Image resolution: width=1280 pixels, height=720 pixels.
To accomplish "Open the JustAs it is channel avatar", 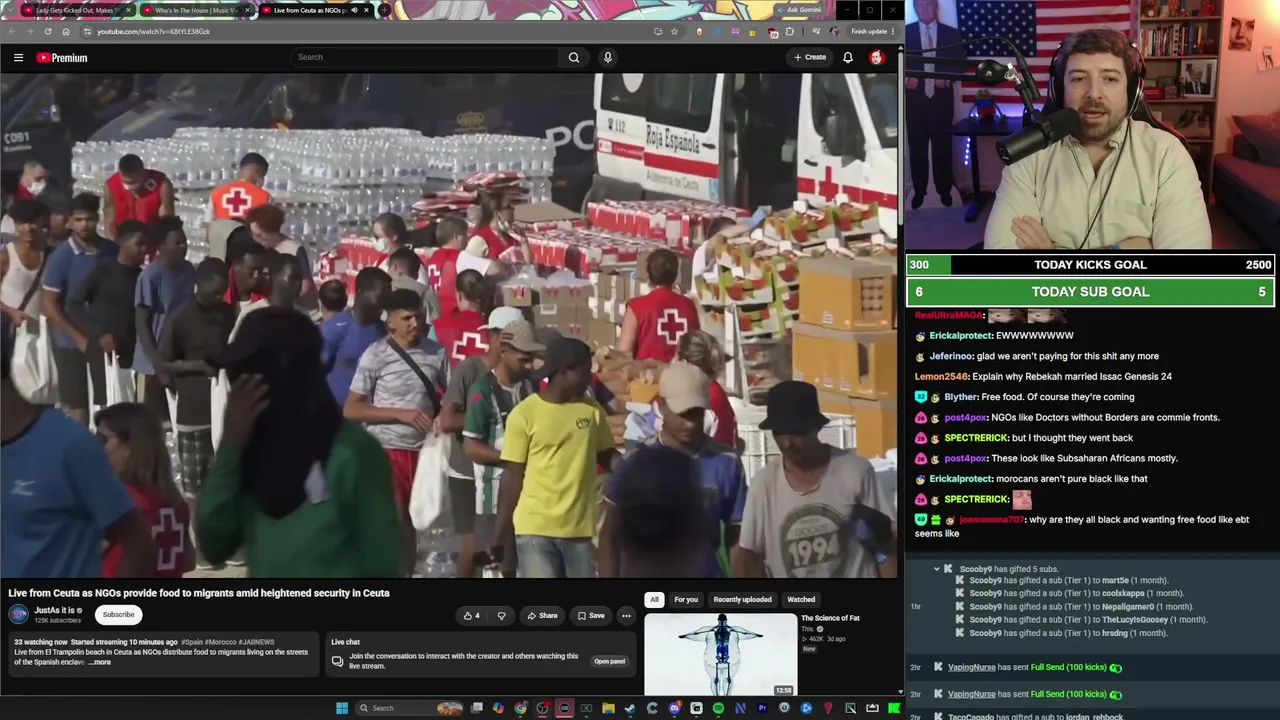I will [x=19, y=614].
